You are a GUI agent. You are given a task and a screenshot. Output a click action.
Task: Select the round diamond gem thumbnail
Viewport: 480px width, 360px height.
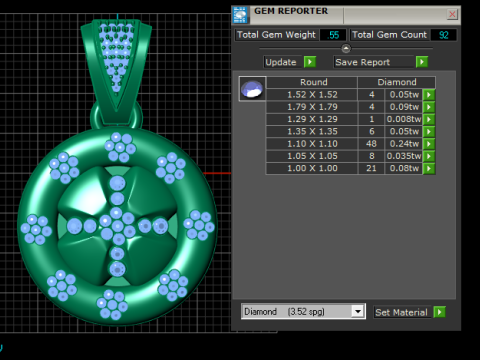pos(252,89)
